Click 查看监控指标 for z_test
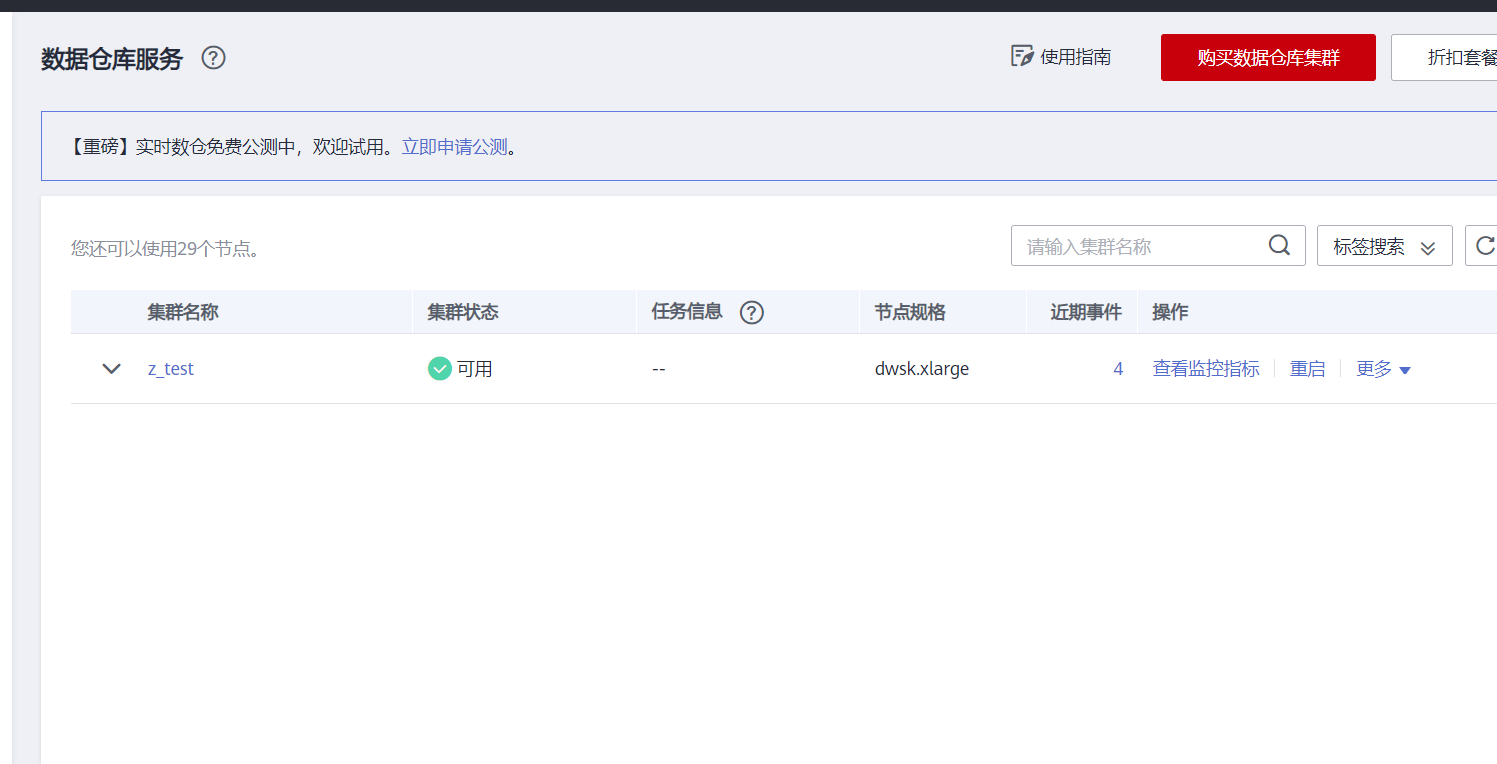The image size is (1497, 764). point(1206,369)
